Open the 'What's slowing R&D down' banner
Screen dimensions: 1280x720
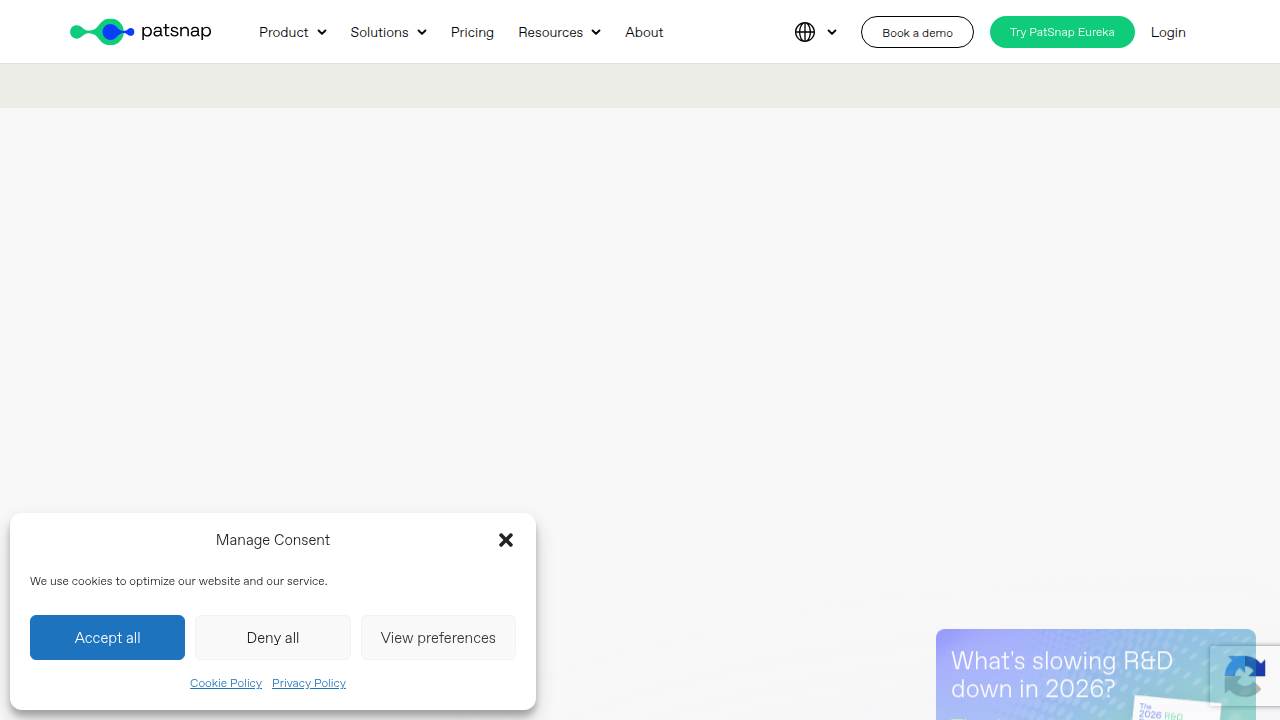(1096, 674)
